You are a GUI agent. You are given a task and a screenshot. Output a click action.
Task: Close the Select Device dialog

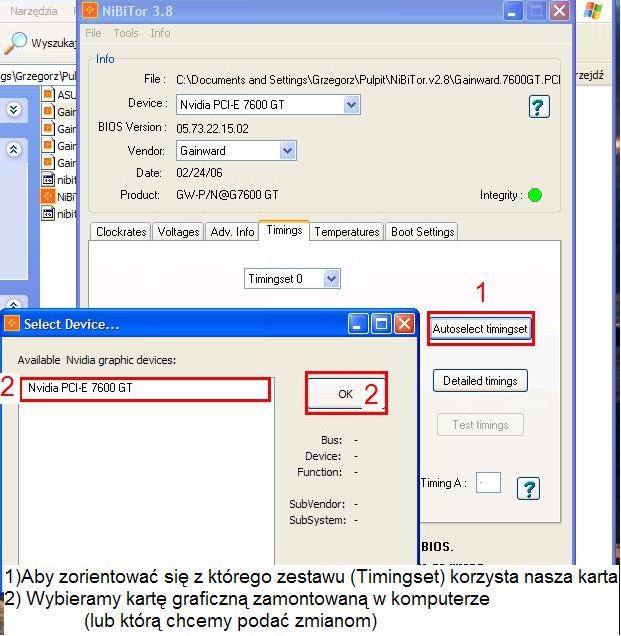pos(404,324)
